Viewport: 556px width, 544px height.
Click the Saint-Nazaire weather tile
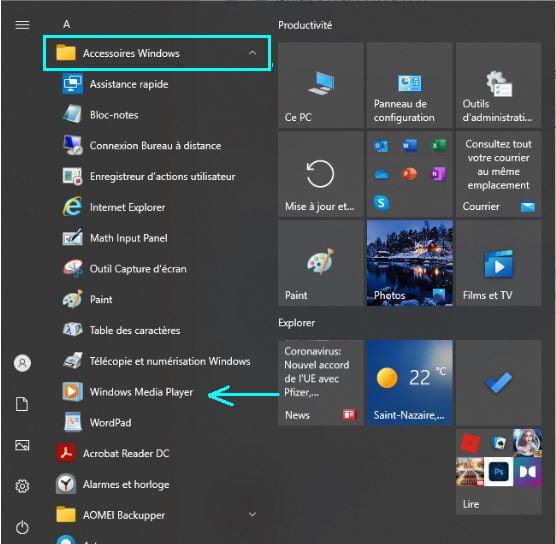410,383
